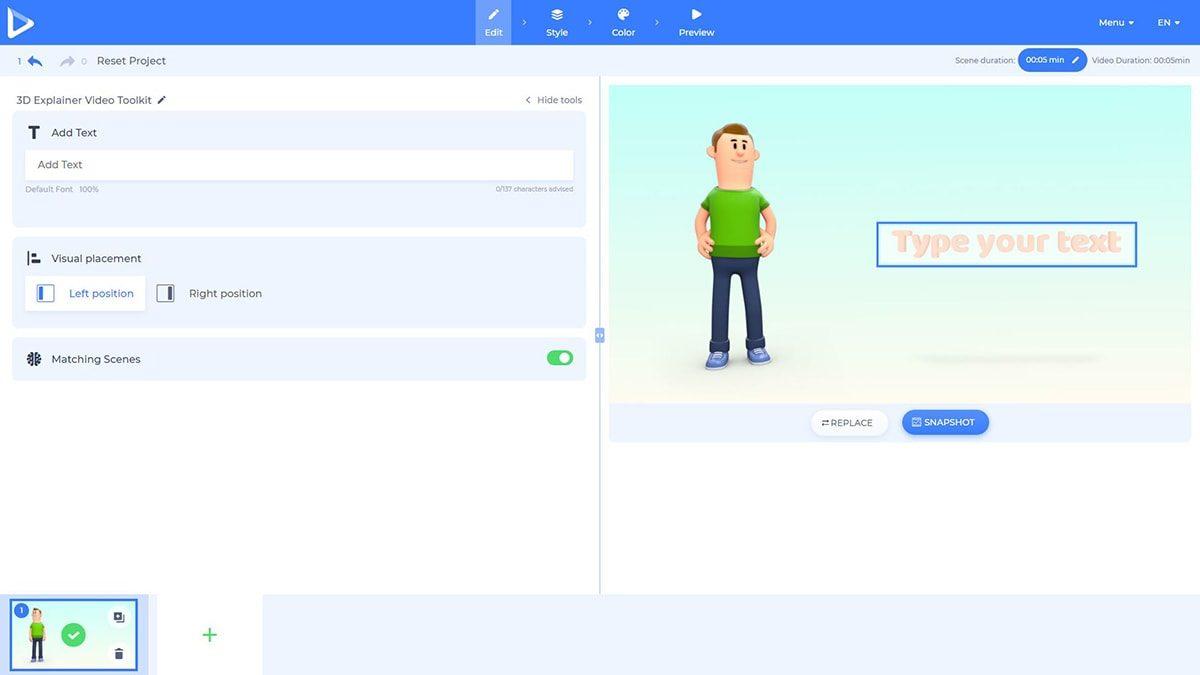
Task: Delete scene 1 with trash icon
Action: pyautogui.click(x=119, y=653)
